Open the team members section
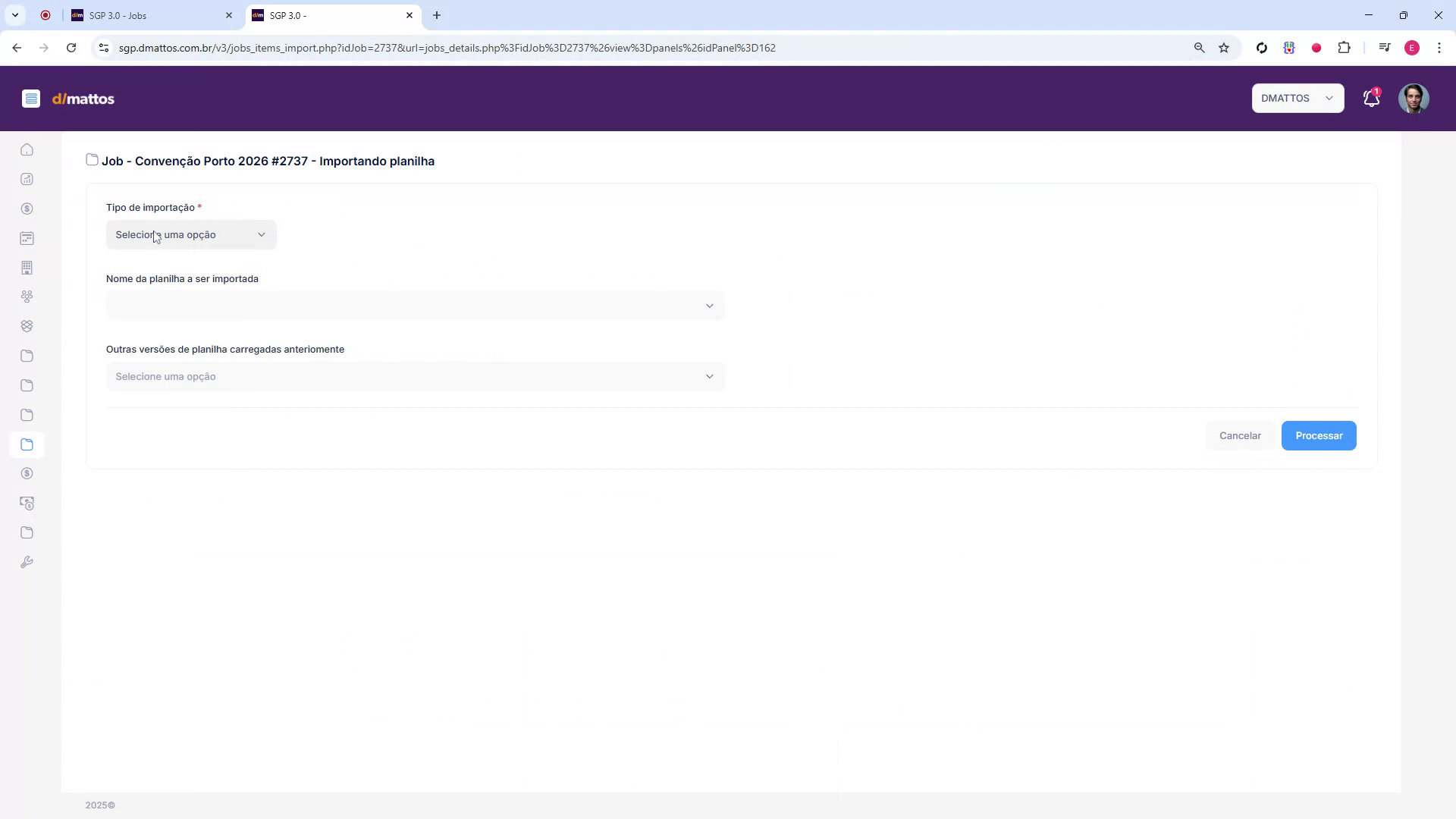 click(x=27, y=297)
